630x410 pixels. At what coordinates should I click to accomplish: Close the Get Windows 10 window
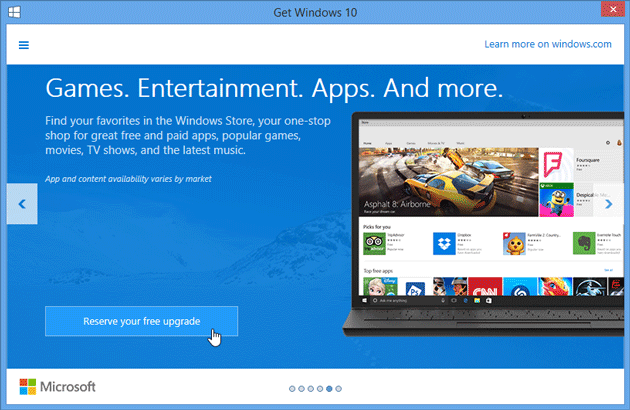[613, 9]
